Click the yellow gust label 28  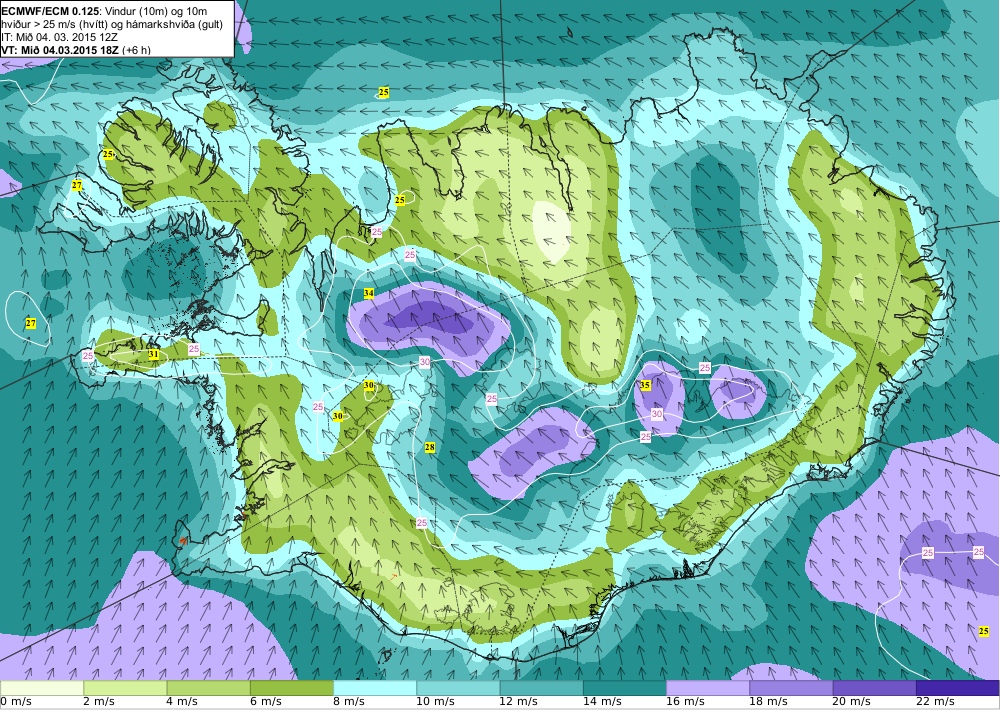coord(430,448)
